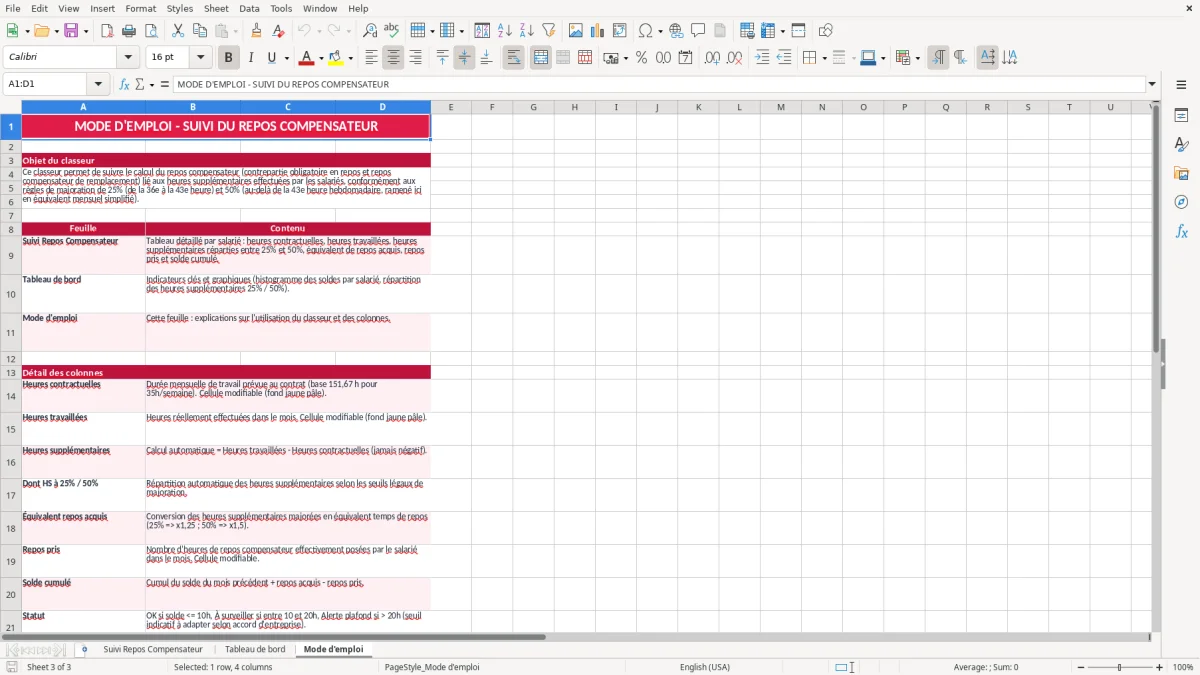Expand the Formula Bar arrow
Viewport: 1200px width, 675px height.
point(1152,84)
